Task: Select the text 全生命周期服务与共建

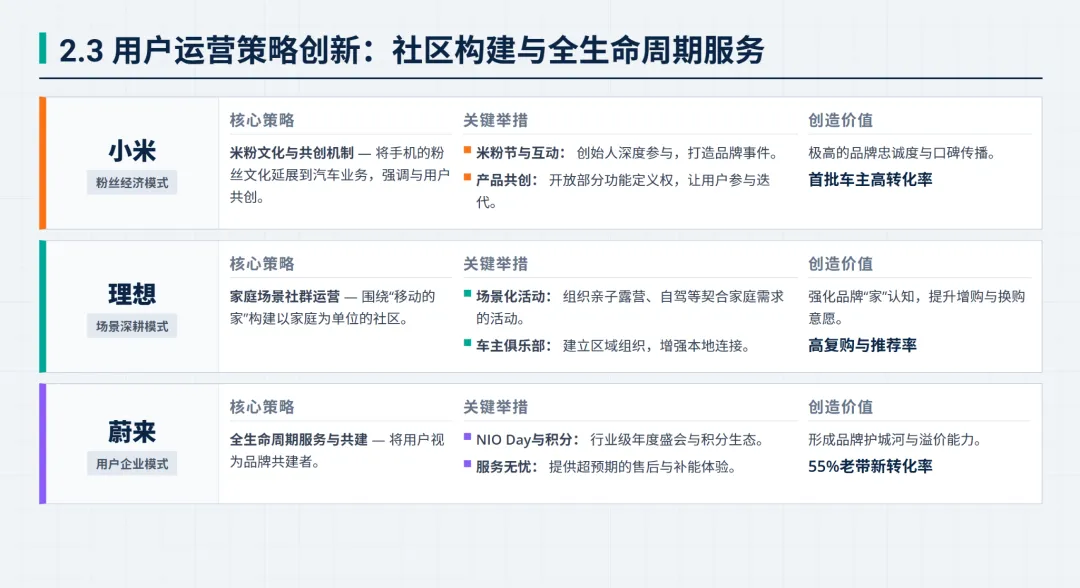Action: 298,439
